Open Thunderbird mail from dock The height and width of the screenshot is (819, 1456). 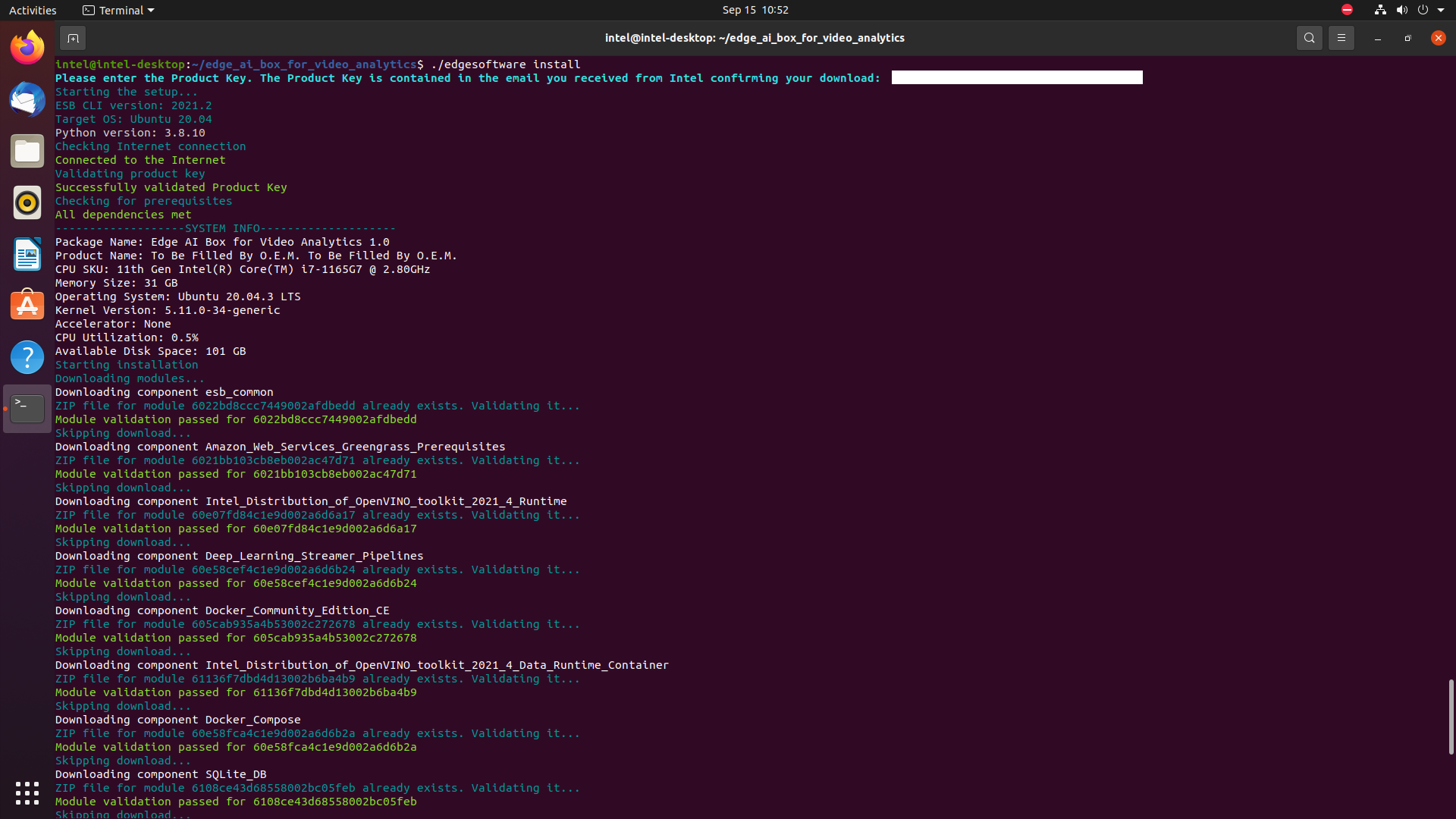(27, 100)
